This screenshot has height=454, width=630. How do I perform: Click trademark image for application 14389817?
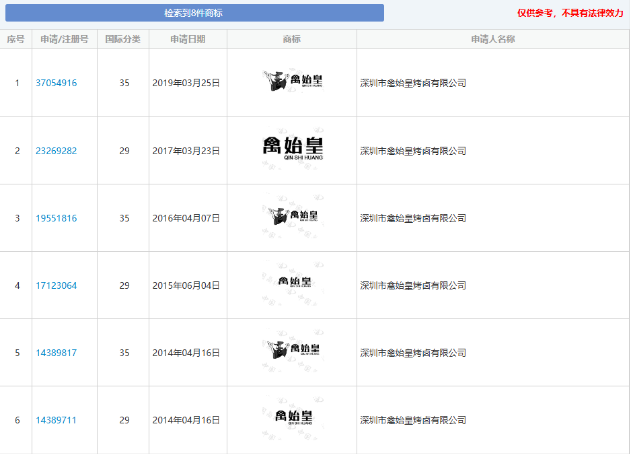pos(291,351)
